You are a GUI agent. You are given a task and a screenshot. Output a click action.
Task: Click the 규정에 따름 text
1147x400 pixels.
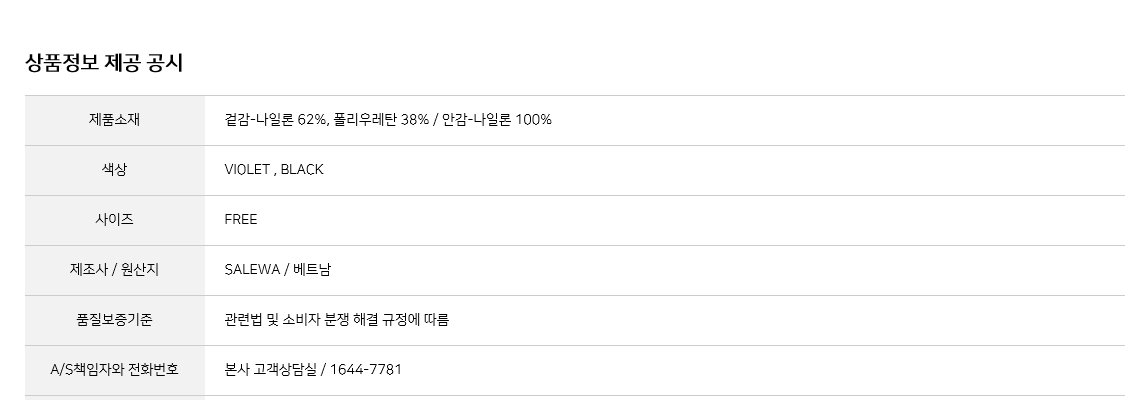point(421,320)
